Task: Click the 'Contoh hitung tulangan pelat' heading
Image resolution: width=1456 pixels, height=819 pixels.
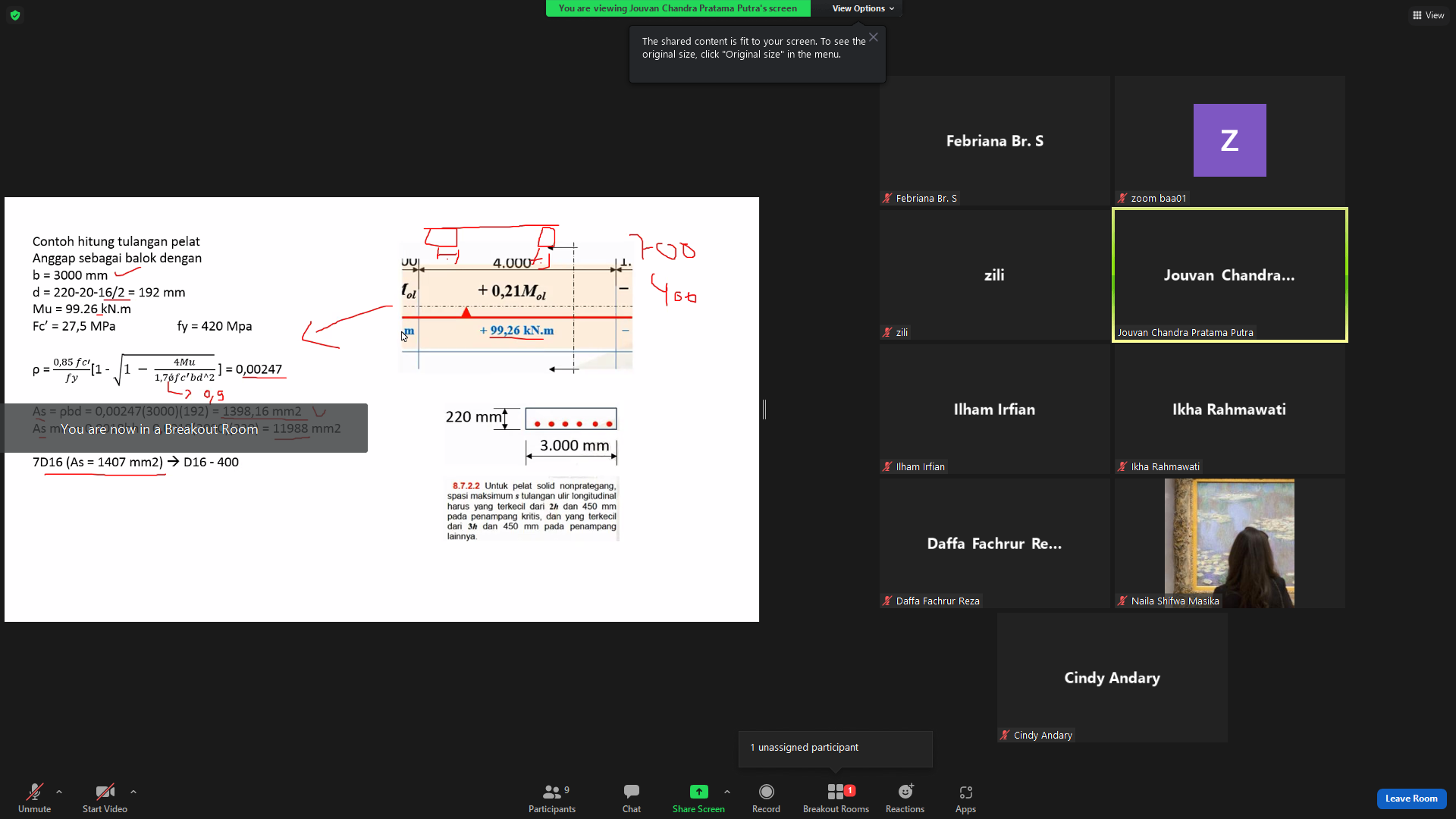Action: point(116,241)
